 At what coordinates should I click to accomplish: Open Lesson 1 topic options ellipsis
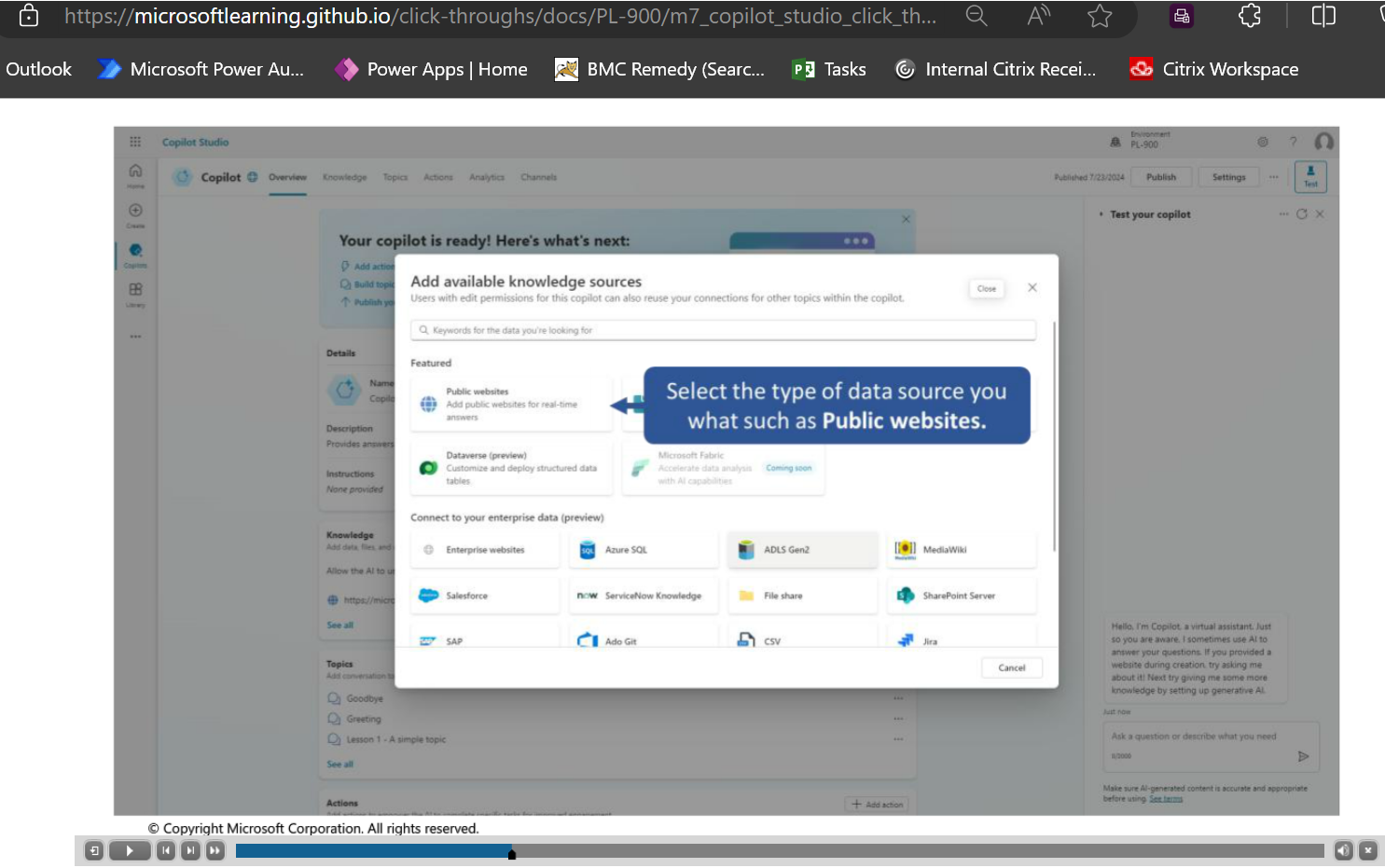[x=898, y=739]
